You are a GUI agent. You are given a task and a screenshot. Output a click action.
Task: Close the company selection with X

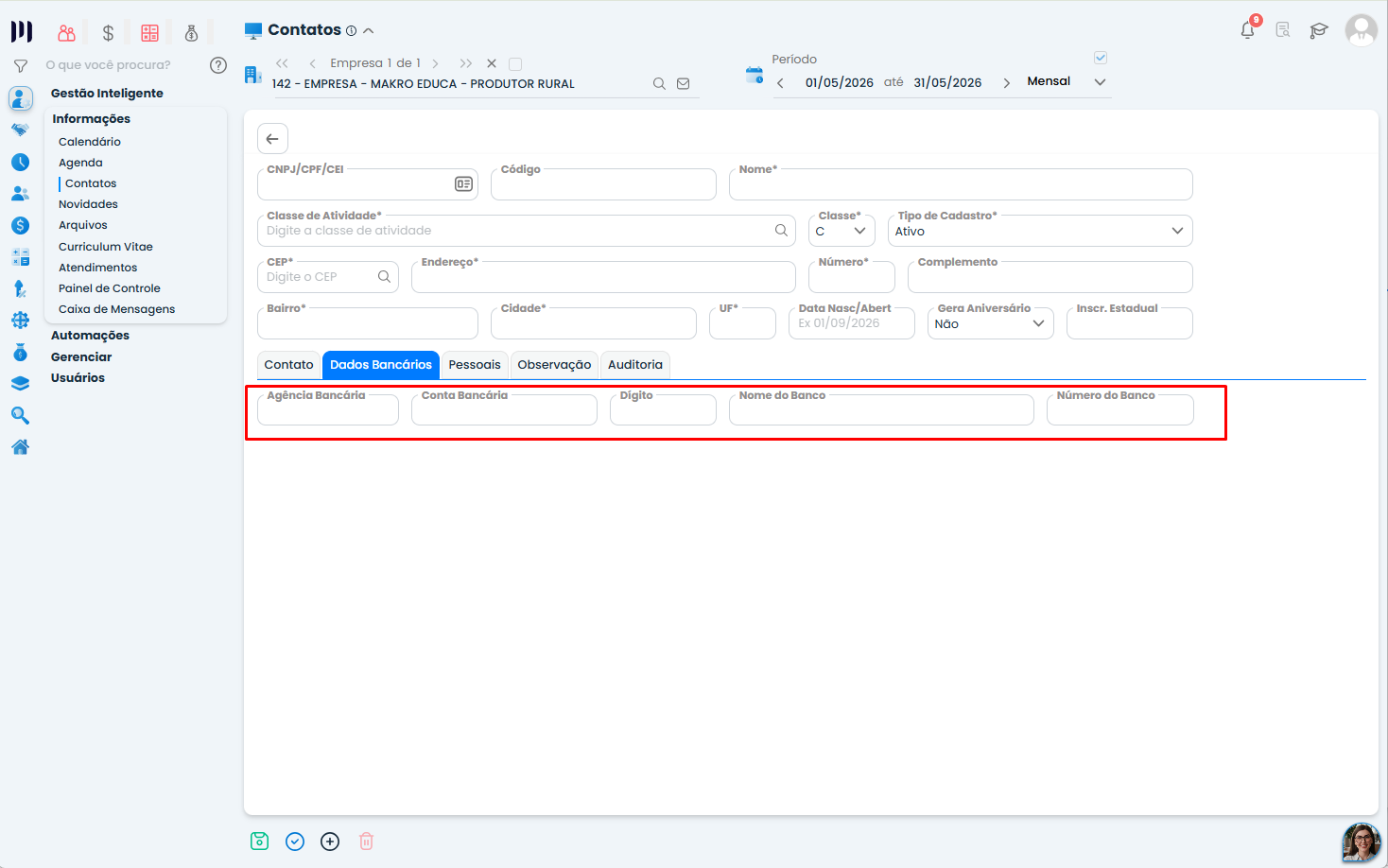pyautogui.click(x=492, y=63)
